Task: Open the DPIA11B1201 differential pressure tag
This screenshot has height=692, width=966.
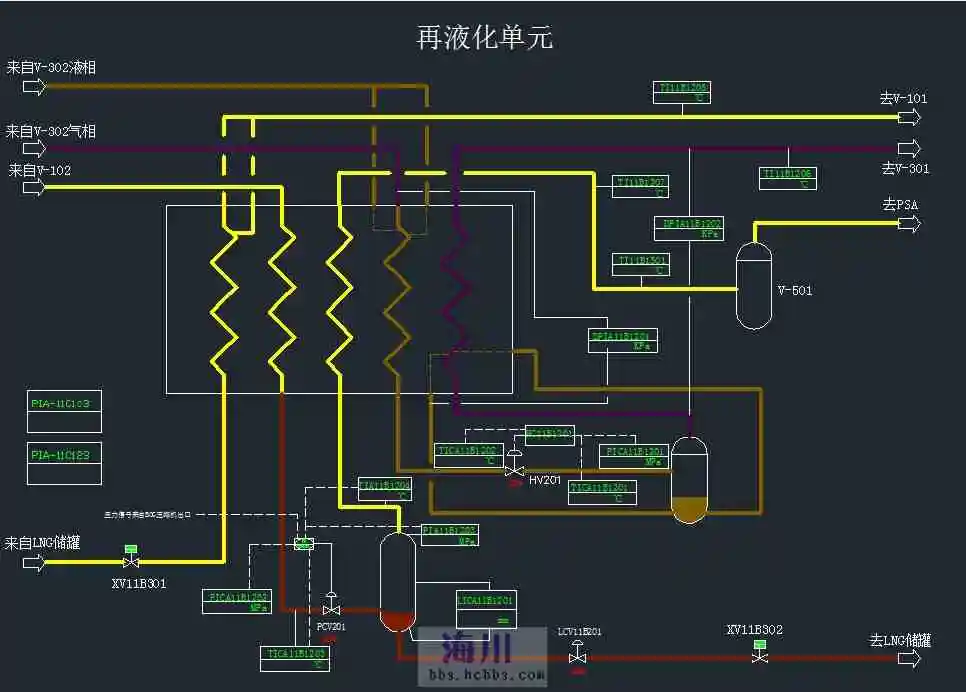Action: pos(623,341)
